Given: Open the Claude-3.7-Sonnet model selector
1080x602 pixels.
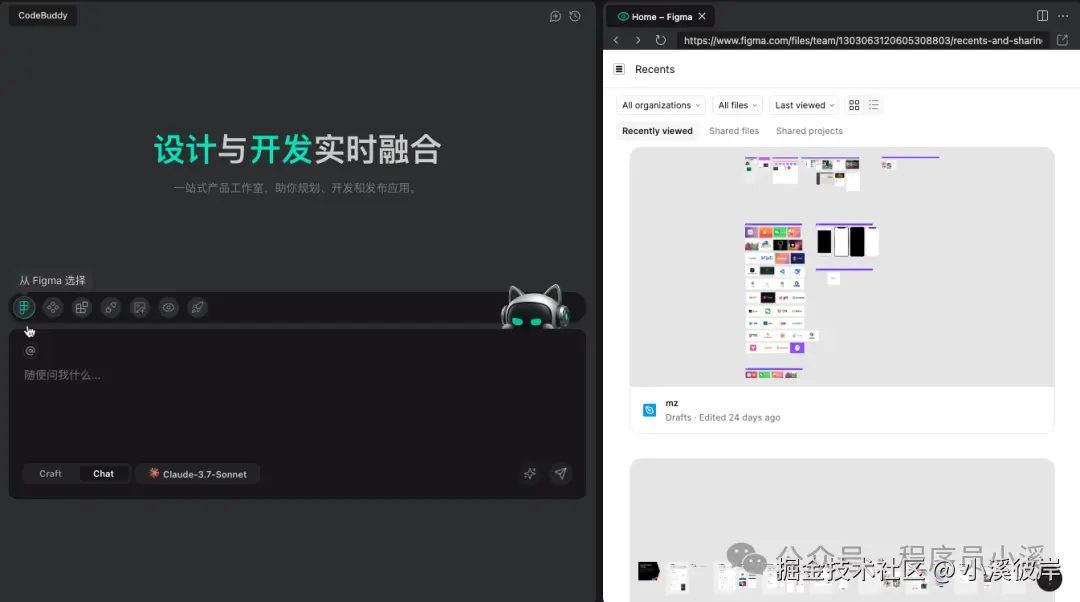Looking at the screenshot, I should [x=198, y=474].
